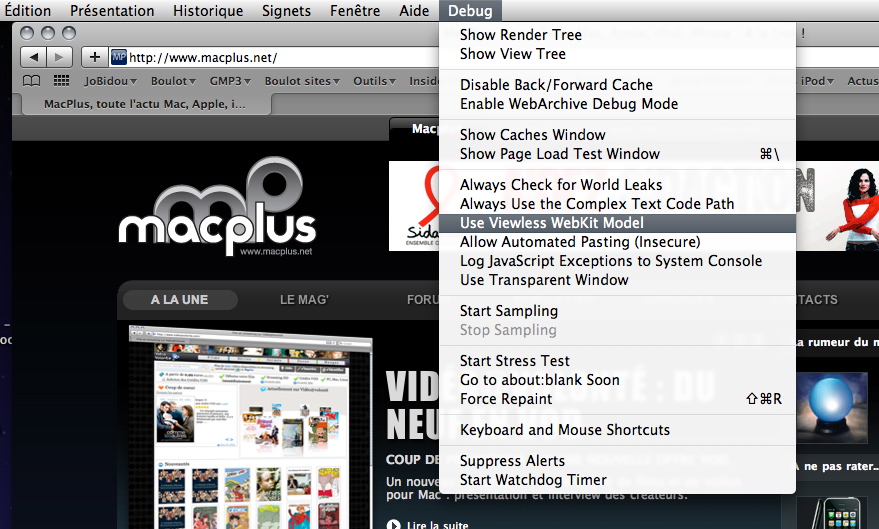The image size is (879, 529).
Task: Open the Signets menu
Action: click(x=286, y=11)
